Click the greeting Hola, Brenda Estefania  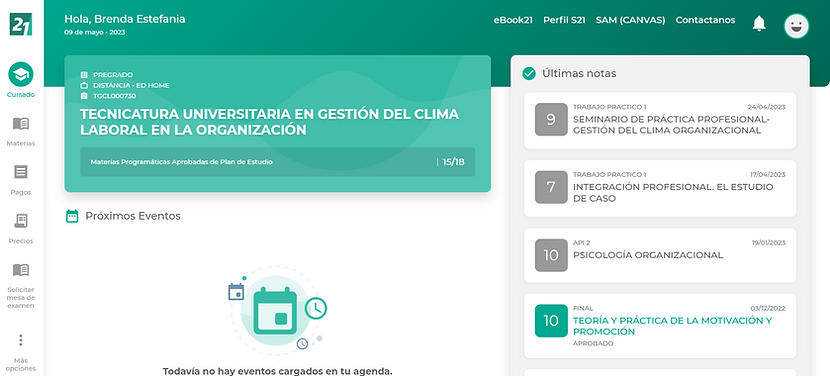(x=125, y=19)
